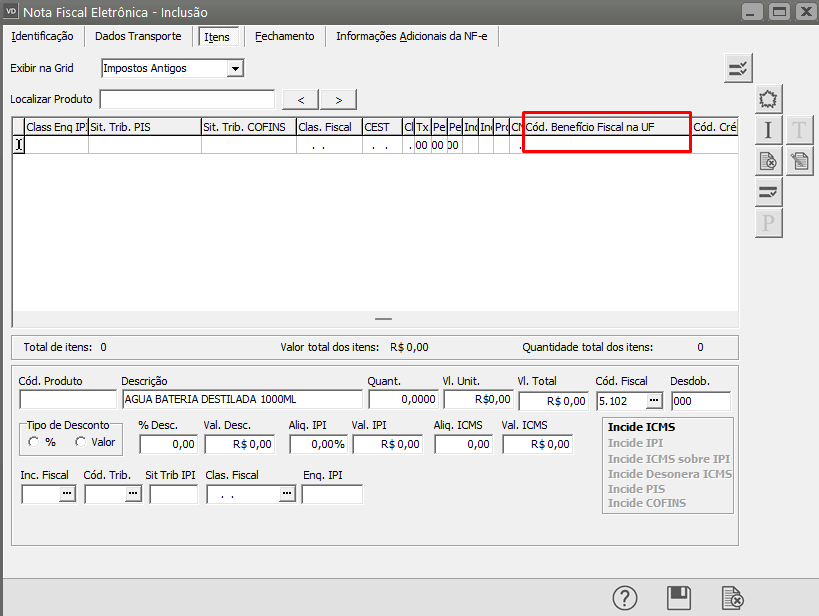819x616 pixels.
Task: Click the 'I' button beside the grid
Action: click(x=768, y=130)
